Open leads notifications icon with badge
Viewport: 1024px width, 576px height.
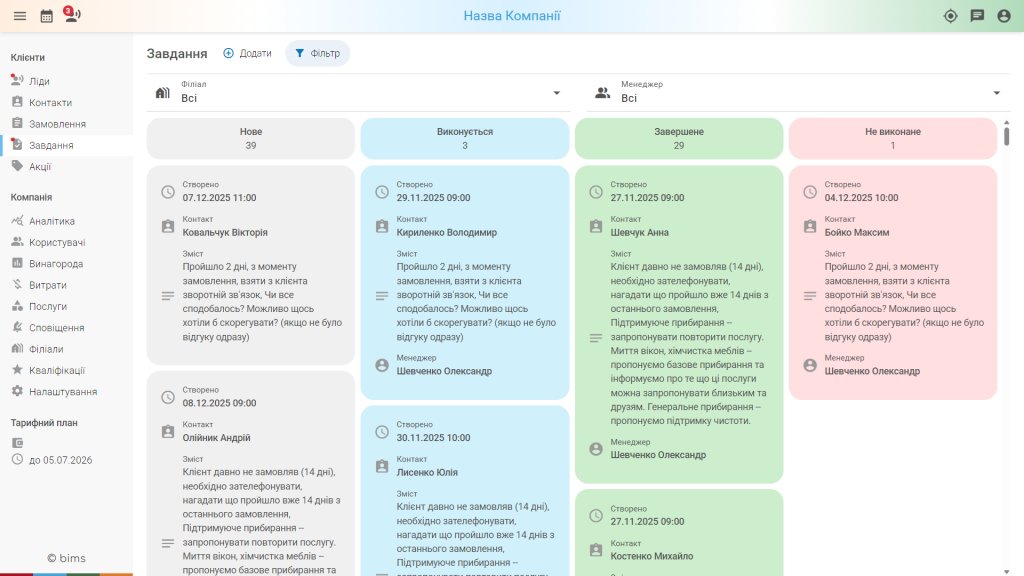72,14
